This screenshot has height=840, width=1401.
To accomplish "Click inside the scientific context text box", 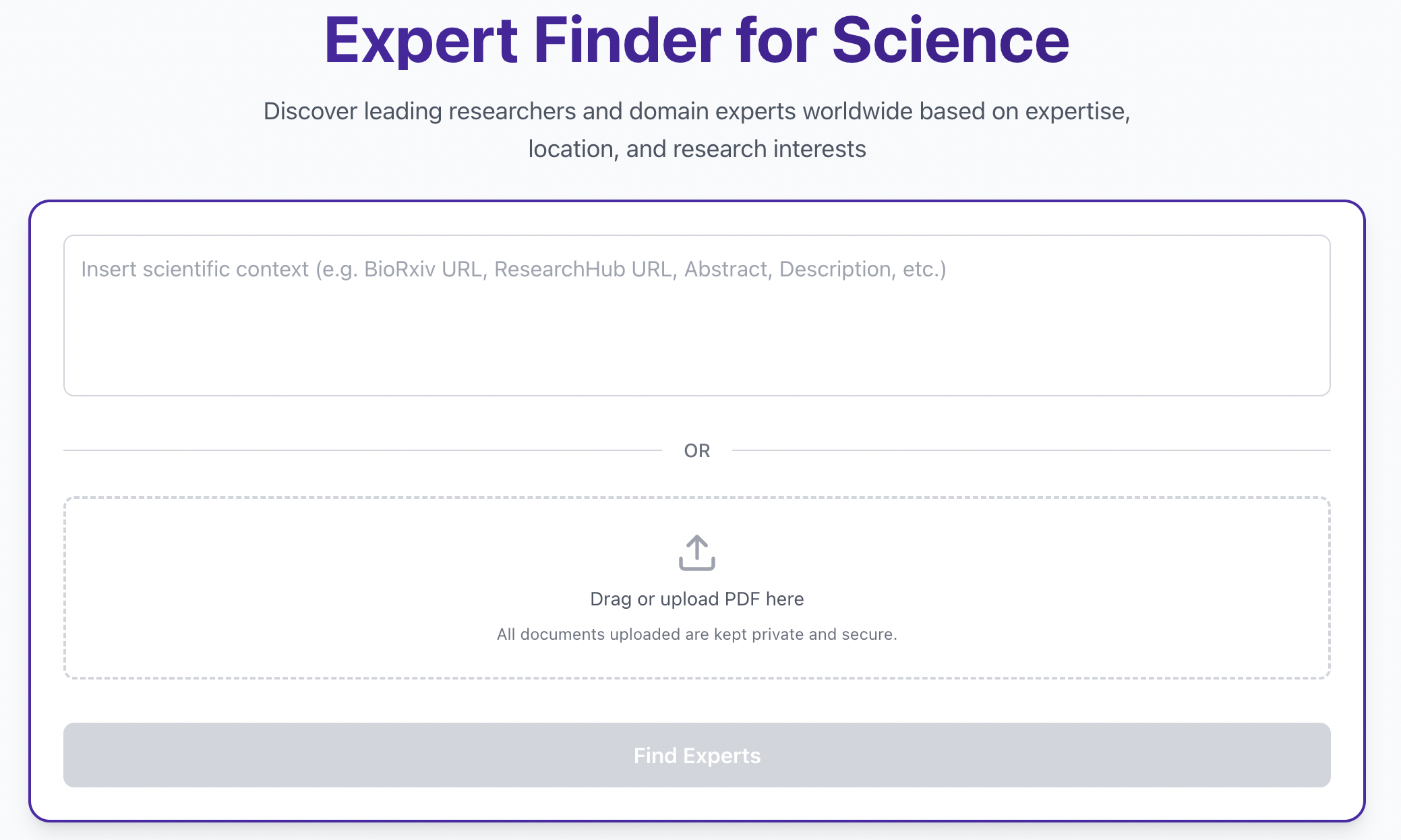I will pos(697,316).
